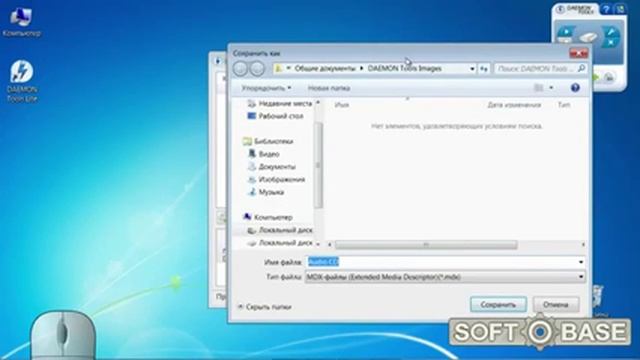The height and width of the screenshot is (360, 640).
Task: Open view options dropdown arrow
Action: [551, 88]
